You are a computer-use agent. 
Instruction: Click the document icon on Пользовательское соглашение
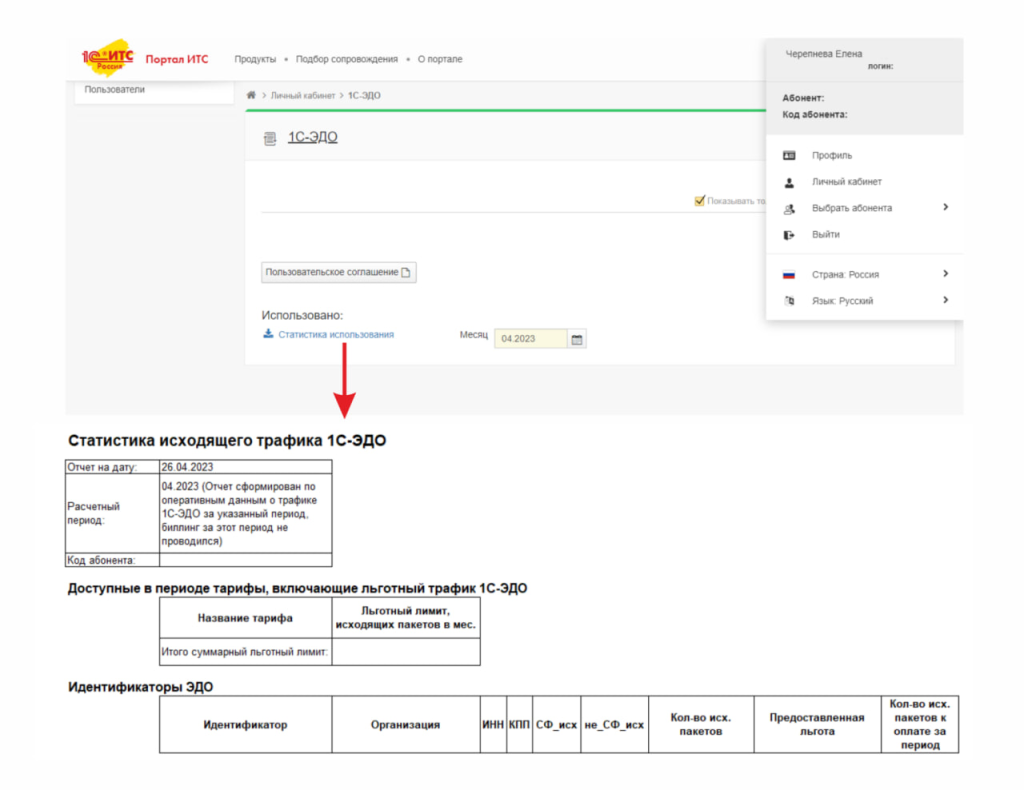coord(406,272)
